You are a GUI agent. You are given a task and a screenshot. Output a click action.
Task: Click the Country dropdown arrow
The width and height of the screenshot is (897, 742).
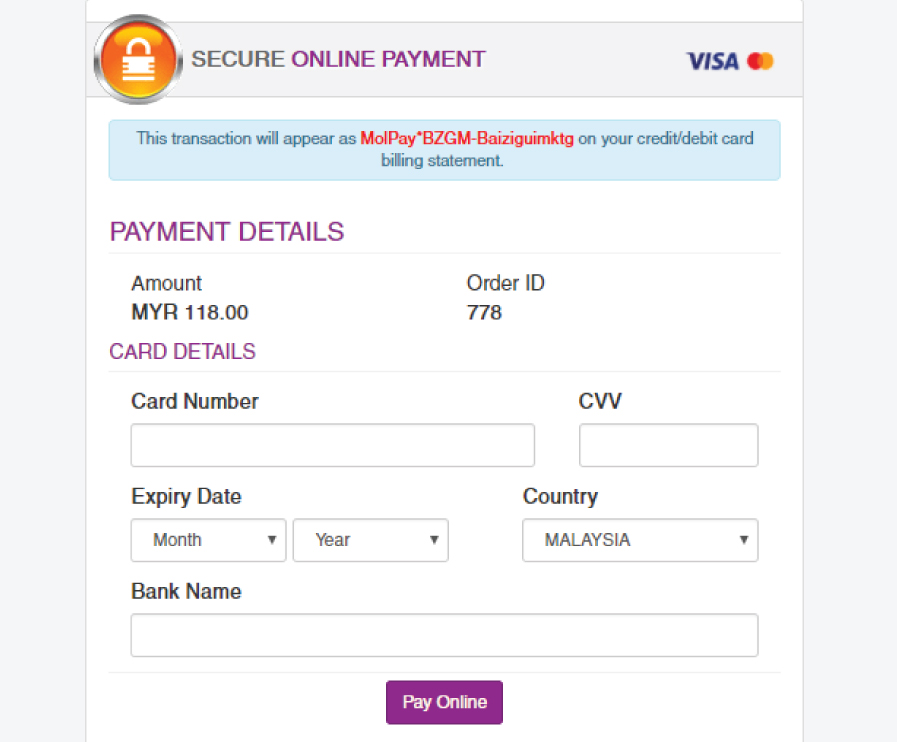(x=744, y=539)
